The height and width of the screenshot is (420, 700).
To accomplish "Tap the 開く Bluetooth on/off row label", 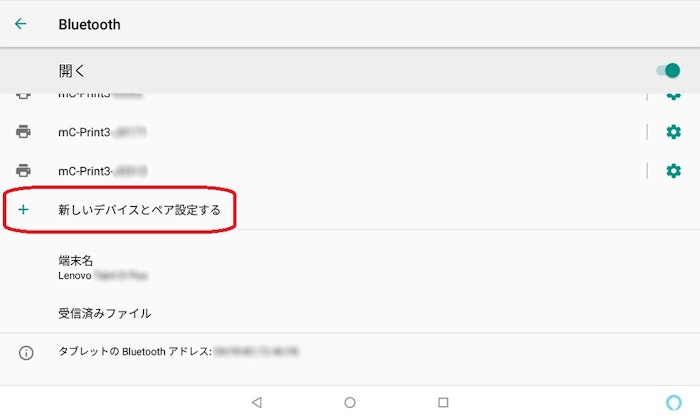I will tap(71, 71).
